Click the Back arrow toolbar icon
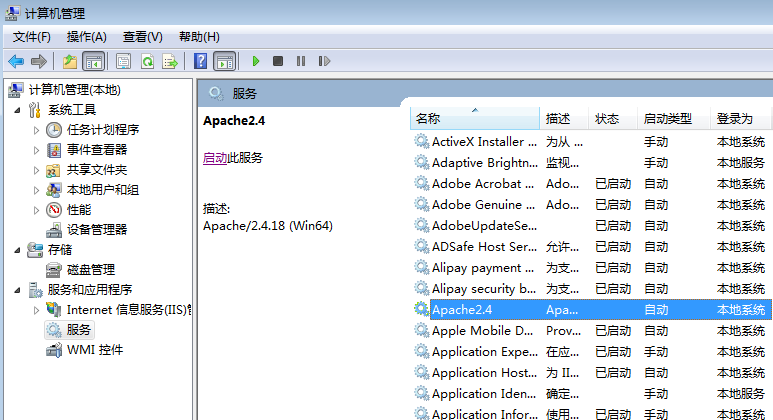773x420 pixels. click(x=16, y=61)
